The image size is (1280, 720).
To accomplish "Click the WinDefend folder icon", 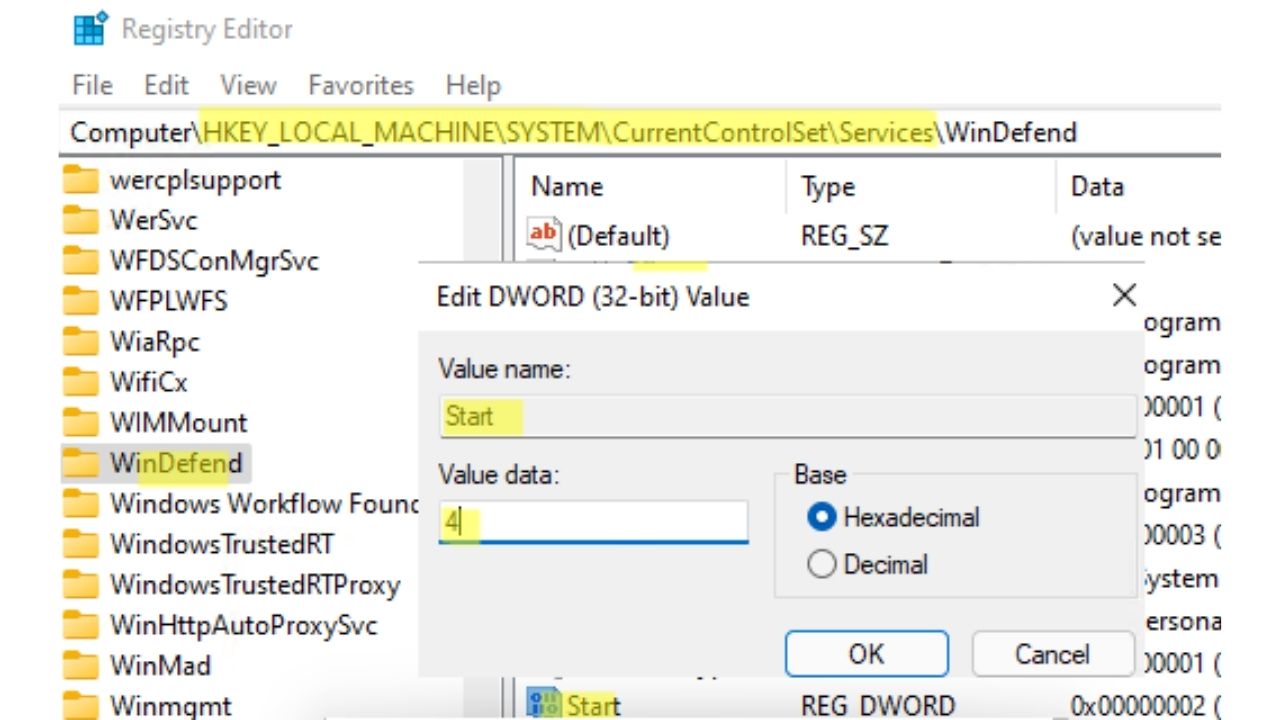I will (x=80, y=464).
